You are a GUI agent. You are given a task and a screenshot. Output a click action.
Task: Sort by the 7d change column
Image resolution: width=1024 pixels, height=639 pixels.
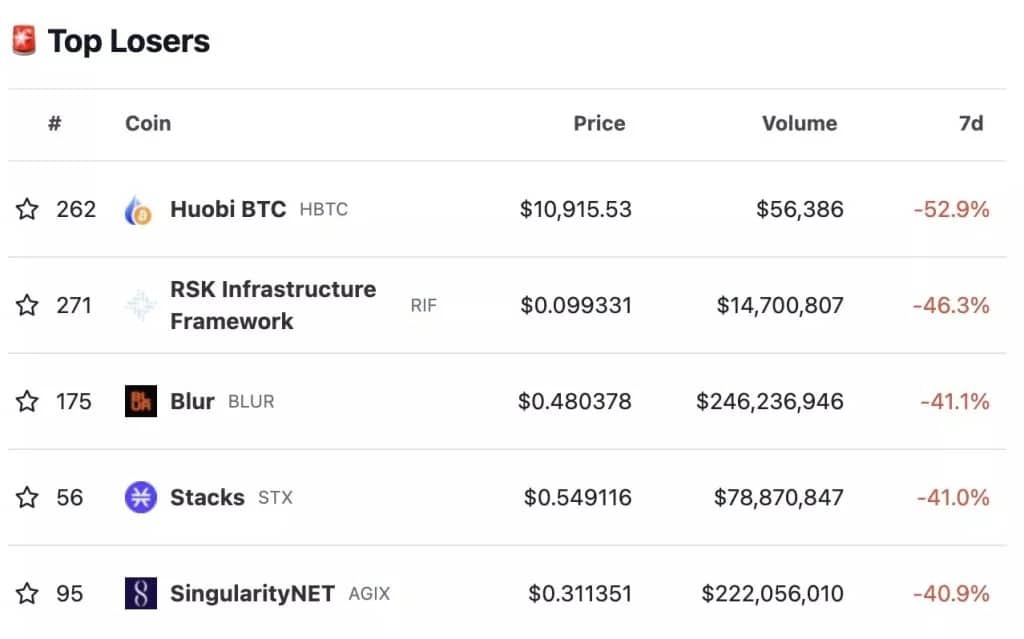click(x=971, y=123)
